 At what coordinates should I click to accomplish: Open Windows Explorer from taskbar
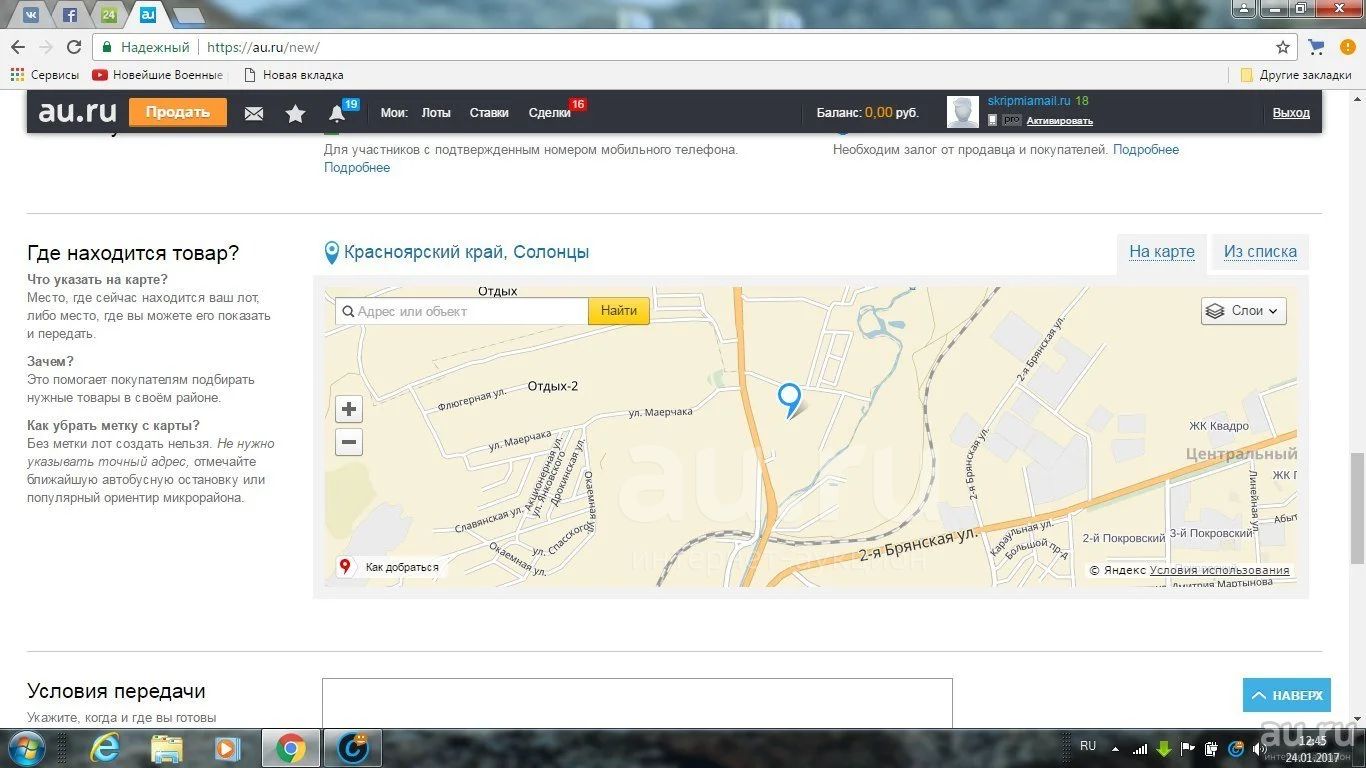(x=166, y=748)
